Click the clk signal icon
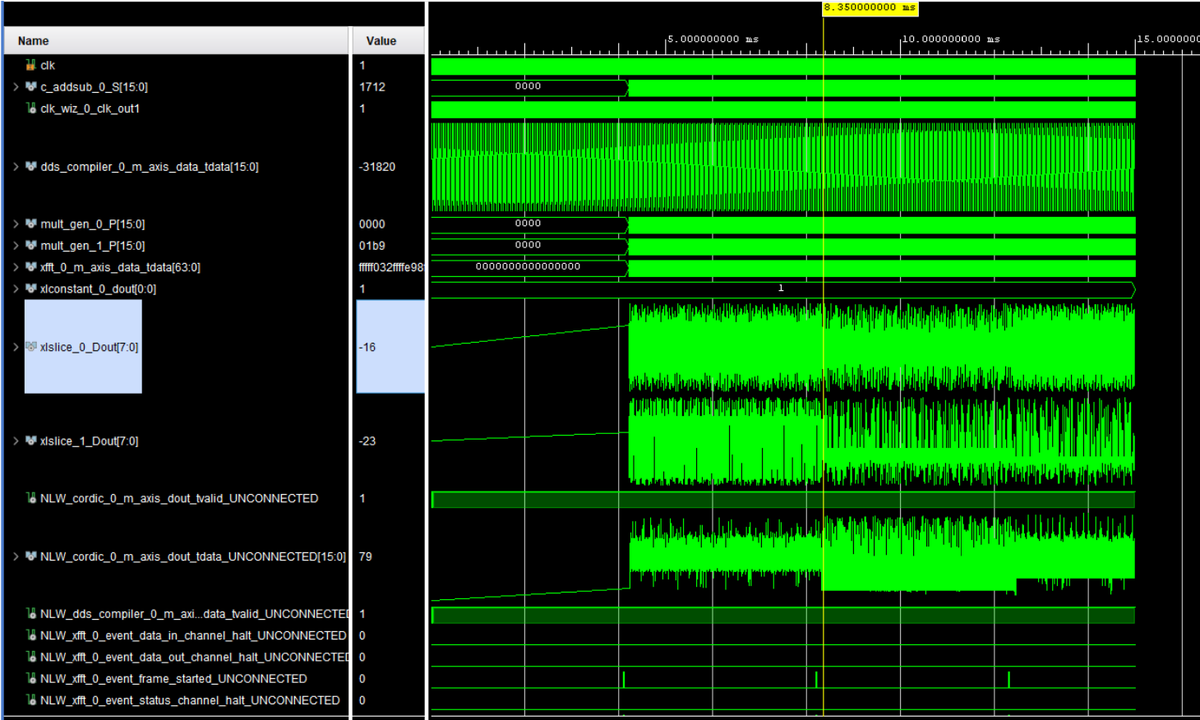Viewport: 1200px width, 720px height. pos(31,65)
